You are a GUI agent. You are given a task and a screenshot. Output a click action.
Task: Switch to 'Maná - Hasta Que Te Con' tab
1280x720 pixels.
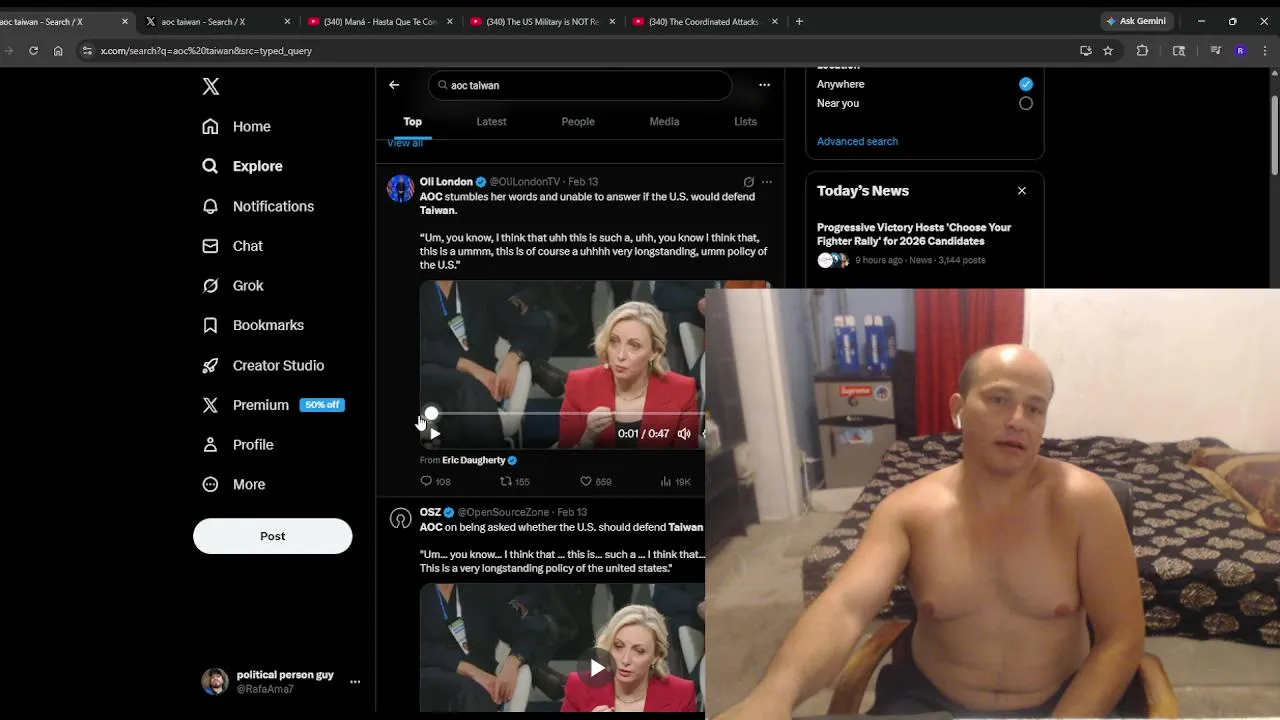[x=380, y=21]
